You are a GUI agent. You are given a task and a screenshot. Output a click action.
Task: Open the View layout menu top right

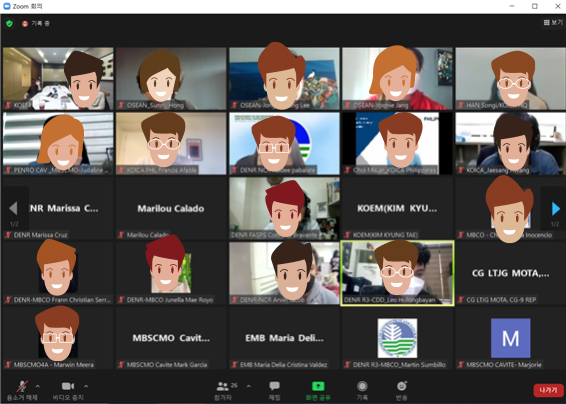[553, 23]
